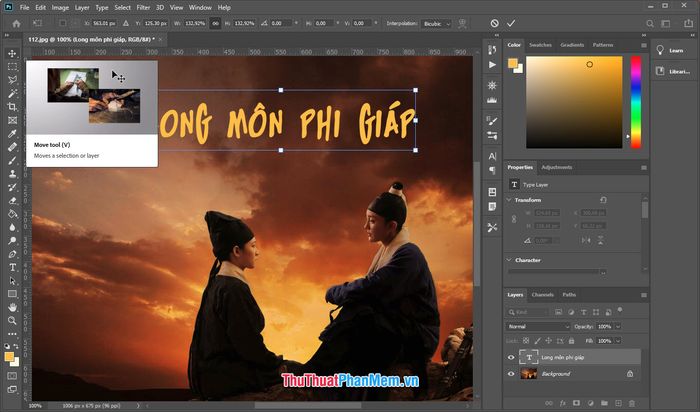
Task: Create a new layer with the plus icon
Action: (618, 403)
